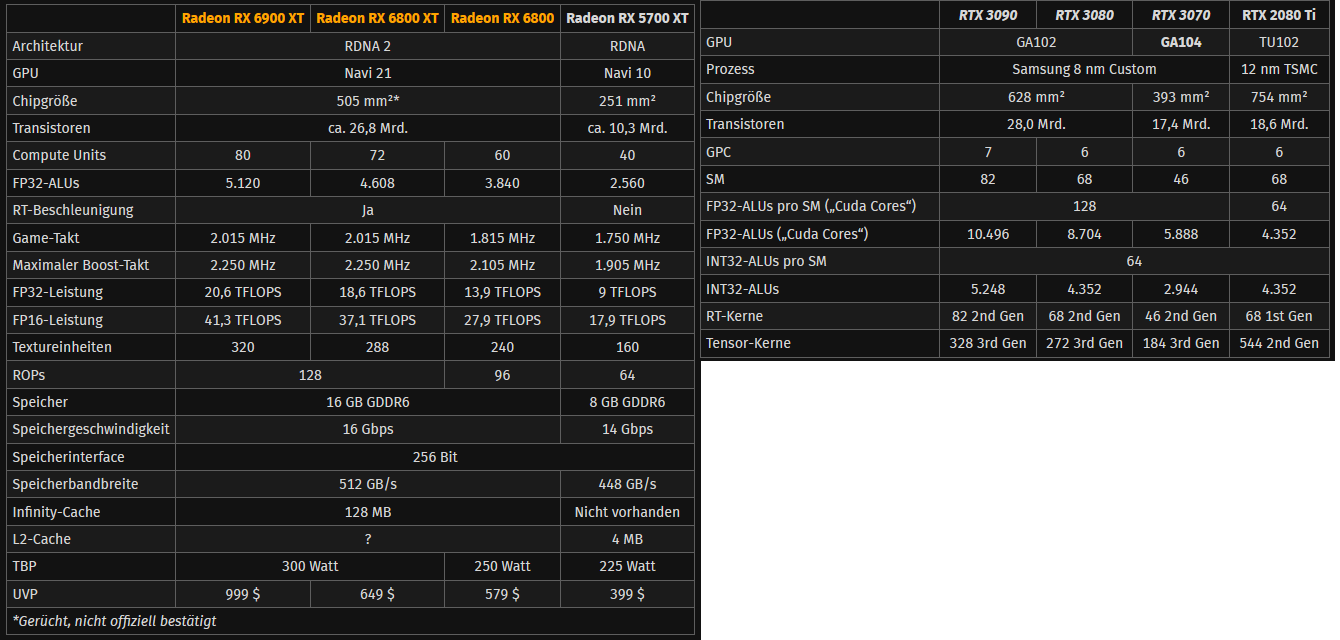
Task: Select the 628 mm² chip size cell
Action: pyautogui.click(x=1036, y=97)
